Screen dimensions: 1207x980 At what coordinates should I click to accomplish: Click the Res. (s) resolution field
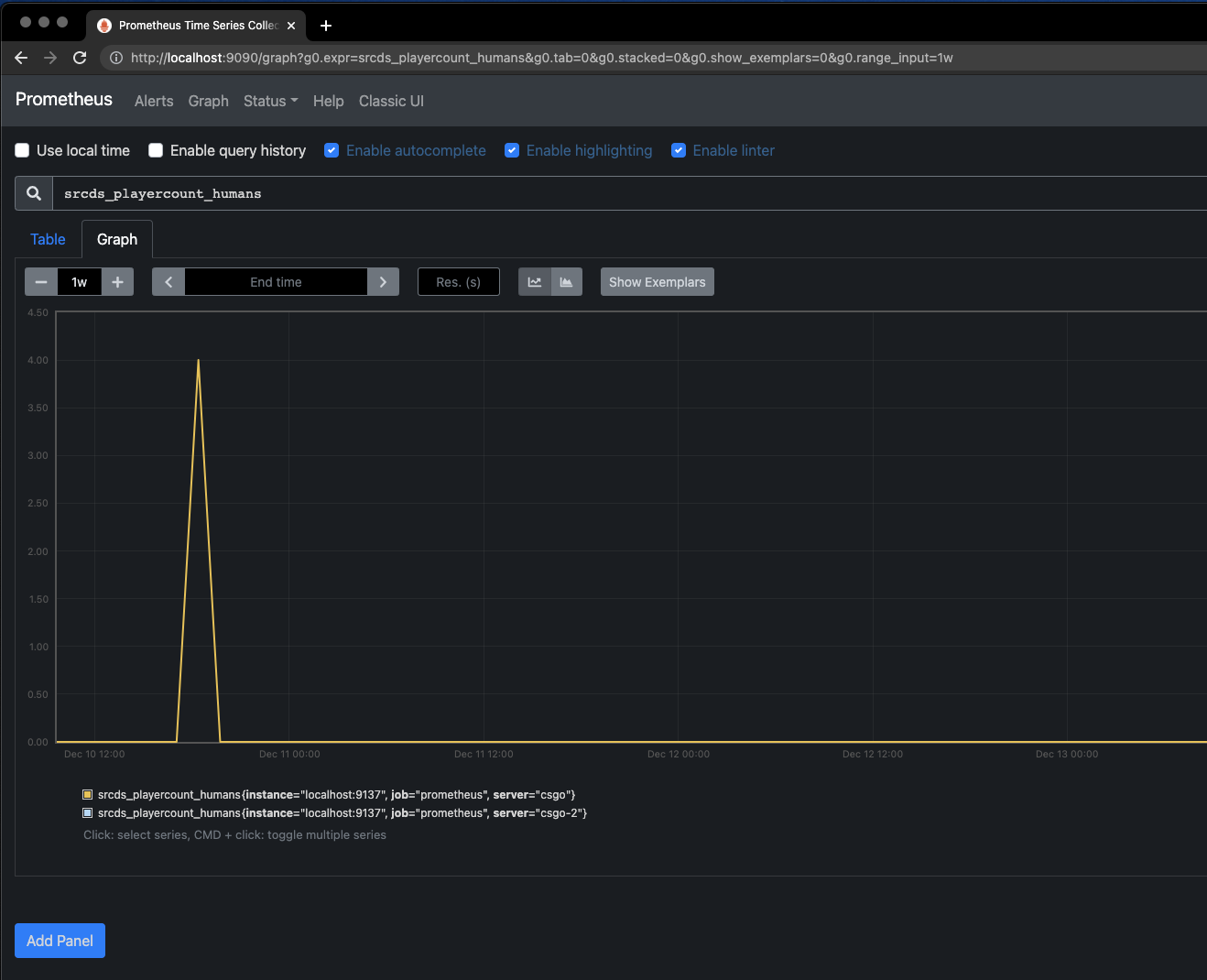pos(459,282)
